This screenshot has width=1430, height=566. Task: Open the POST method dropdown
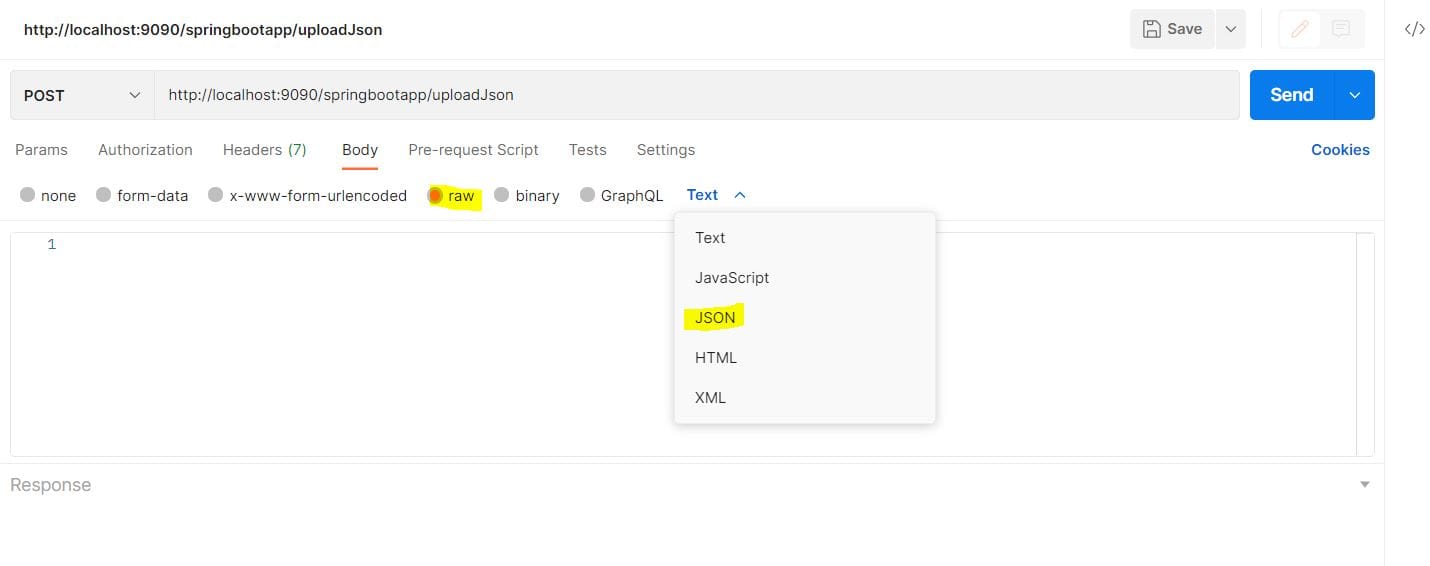point(82,95)
